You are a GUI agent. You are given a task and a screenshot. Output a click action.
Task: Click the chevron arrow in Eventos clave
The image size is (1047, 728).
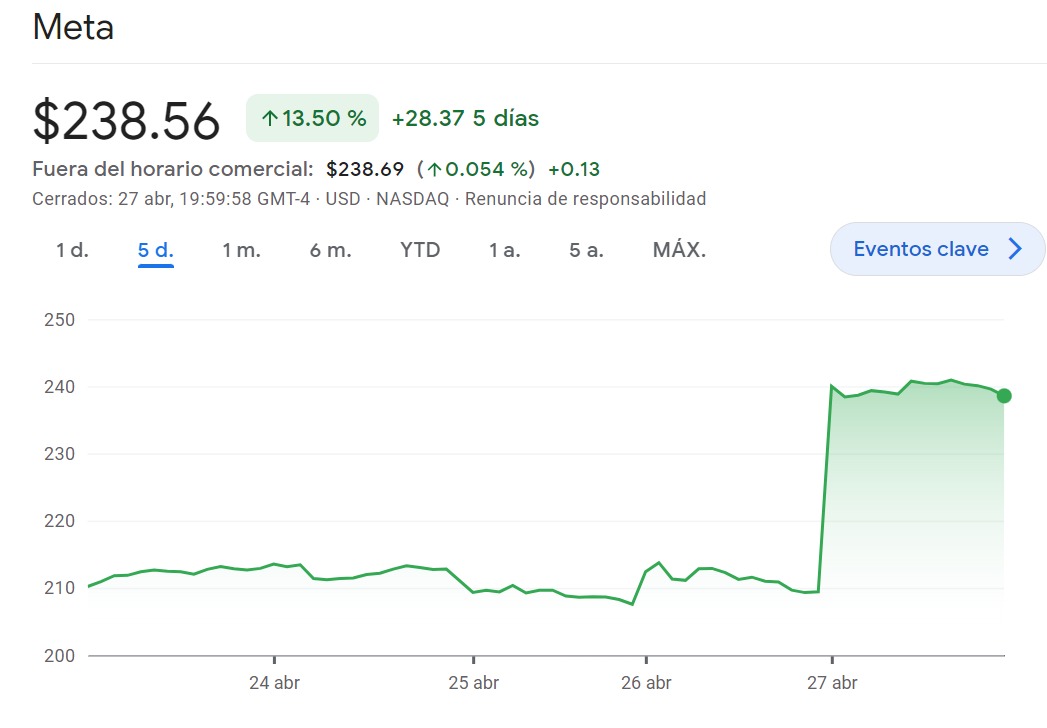(1016, 249)
